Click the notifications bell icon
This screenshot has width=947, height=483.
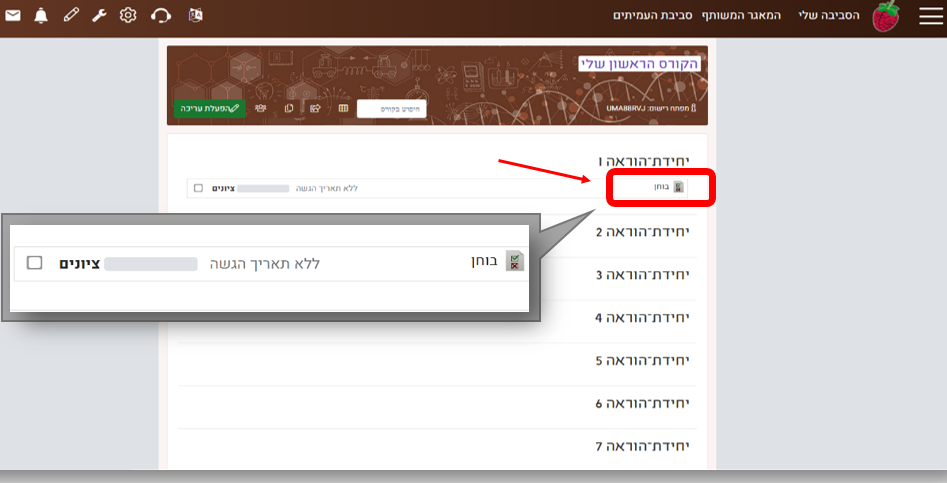pos(41,15)
